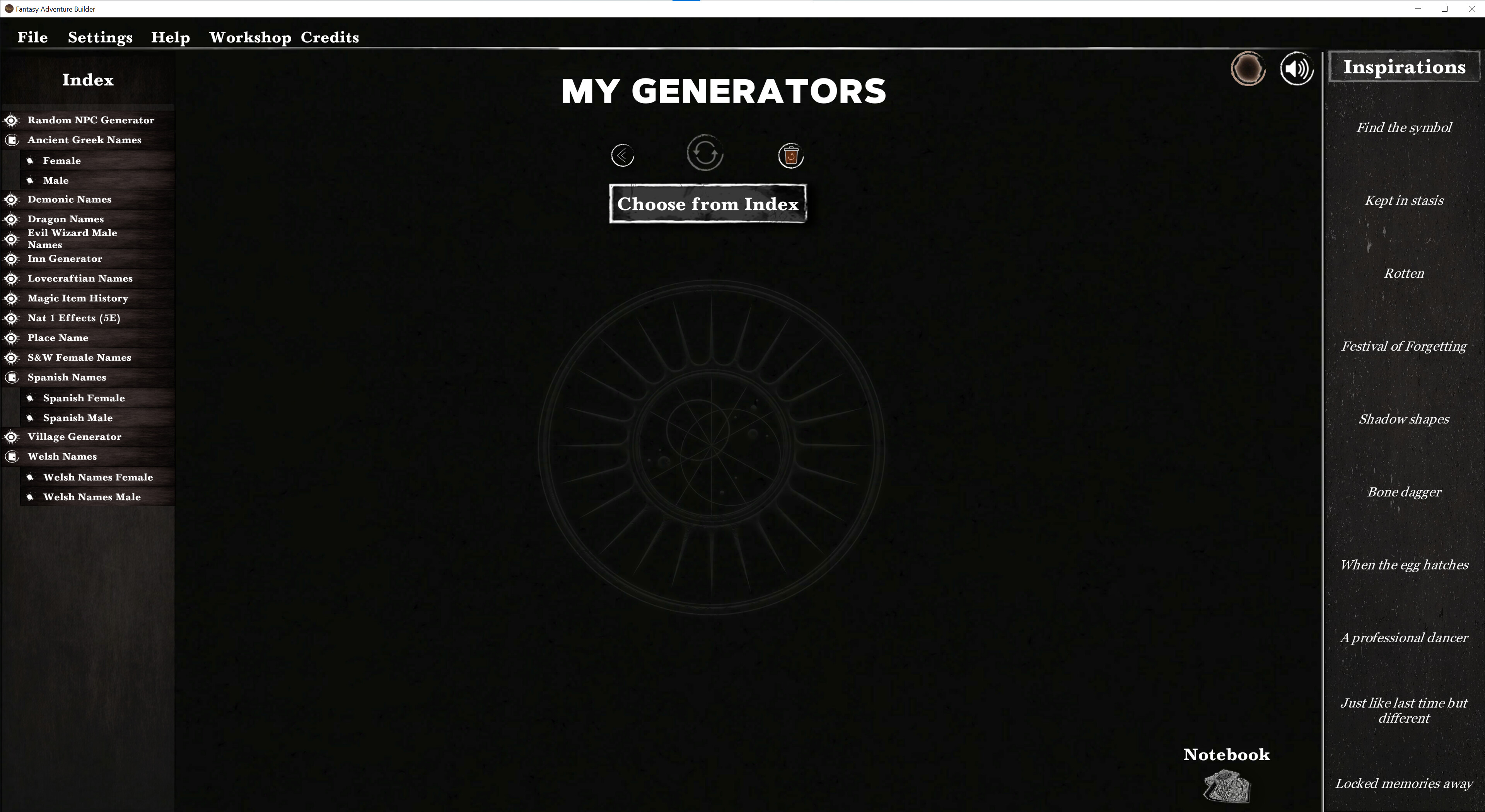
Task: Mute audio with the speaker icon
Action: click(1297, 68)
